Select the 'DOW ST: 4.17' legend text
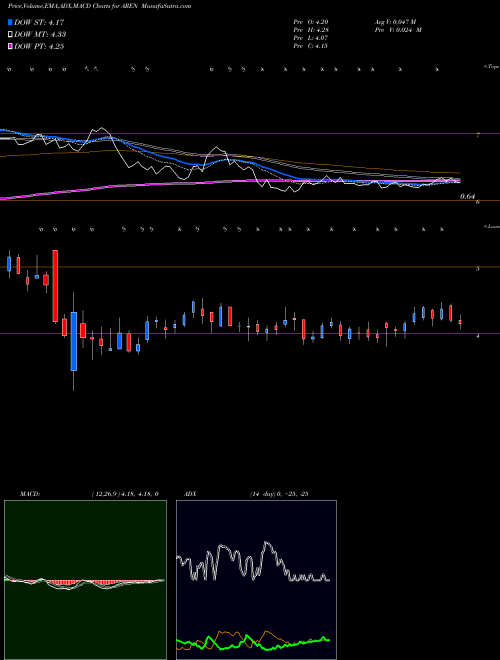Viewport: 500px width, 660px height. click(39, 22)
